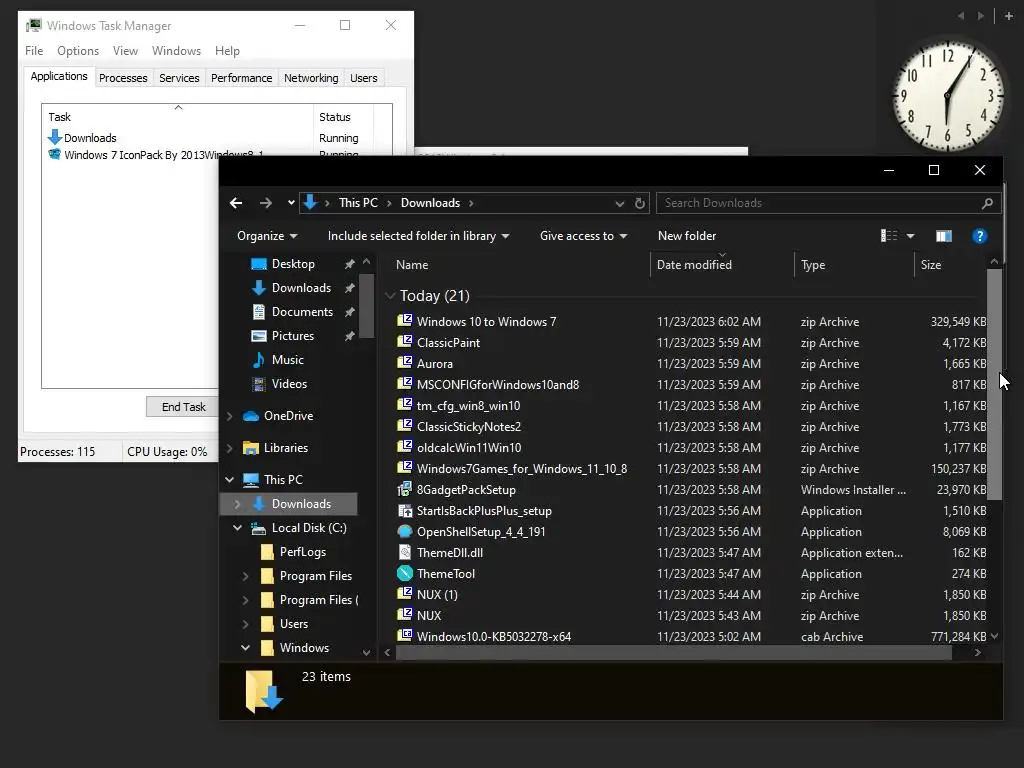This screenshot has height=768, width=1024.
Task: Select Videos in the navigation pane
Action: click(x=289, y=384)
